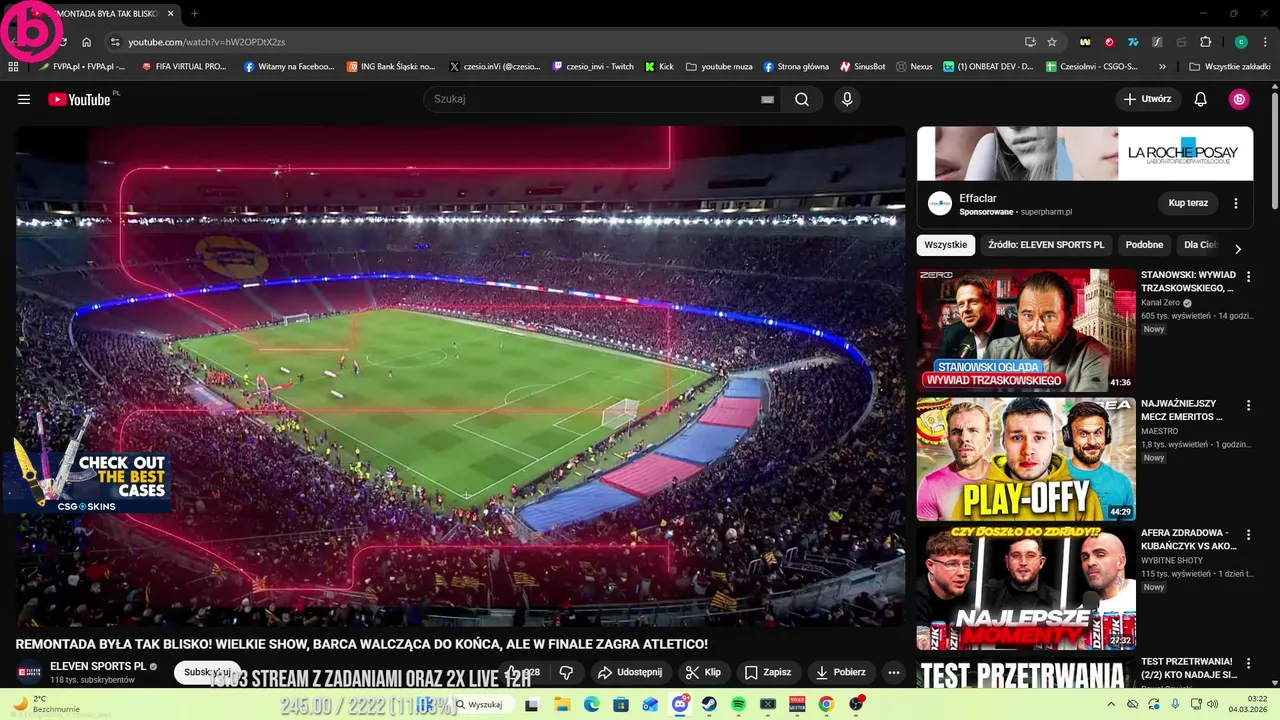The width and height of the screenshot is (1280, 720).
Task: Open the on-screen keyboard icon in search box
Action: 767,99
